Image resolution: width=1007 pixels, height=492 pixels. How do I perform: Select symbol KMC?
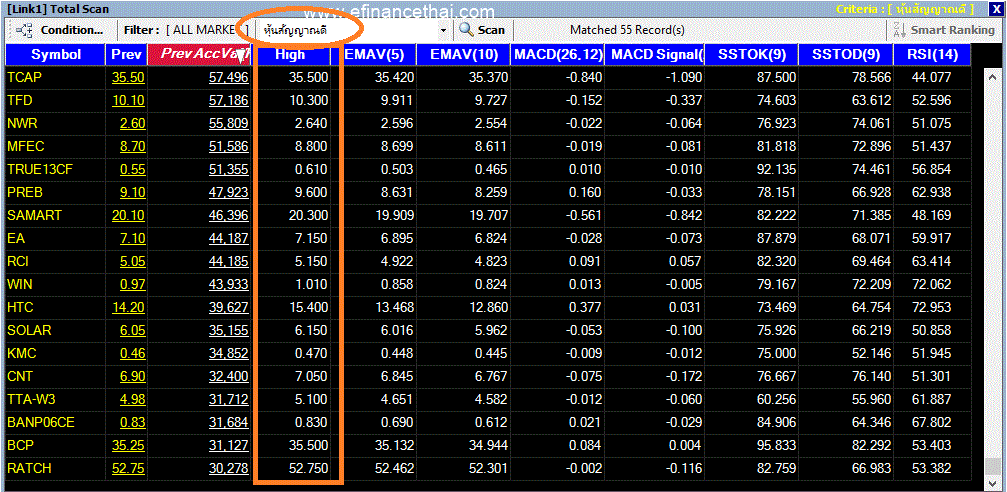point(21,353)
